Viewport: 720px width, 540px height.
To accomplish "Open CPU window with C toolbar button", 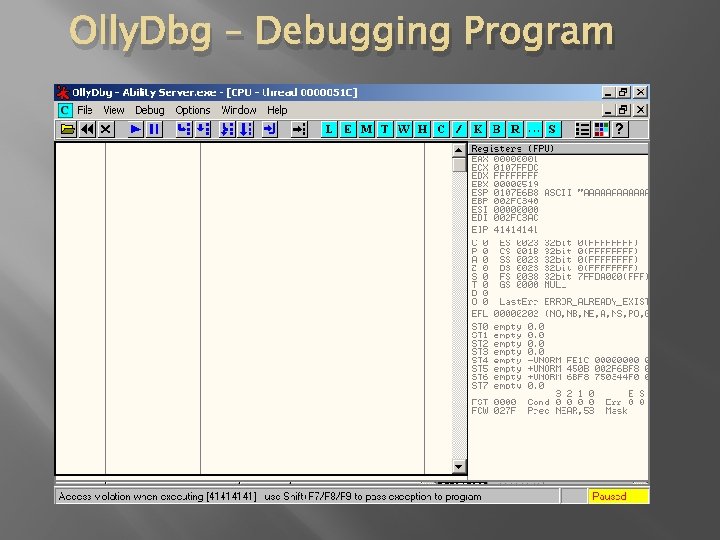I will 441,129.
